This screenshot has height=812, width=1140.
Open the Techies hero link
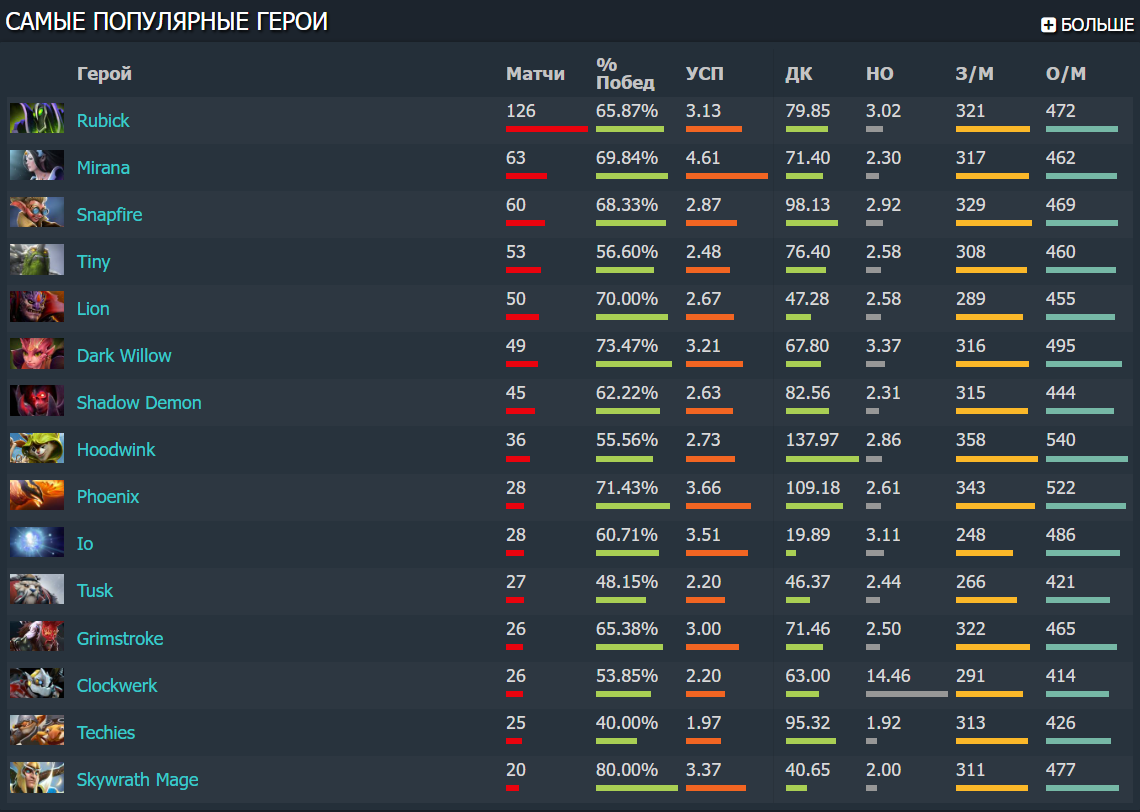[106, 733]
